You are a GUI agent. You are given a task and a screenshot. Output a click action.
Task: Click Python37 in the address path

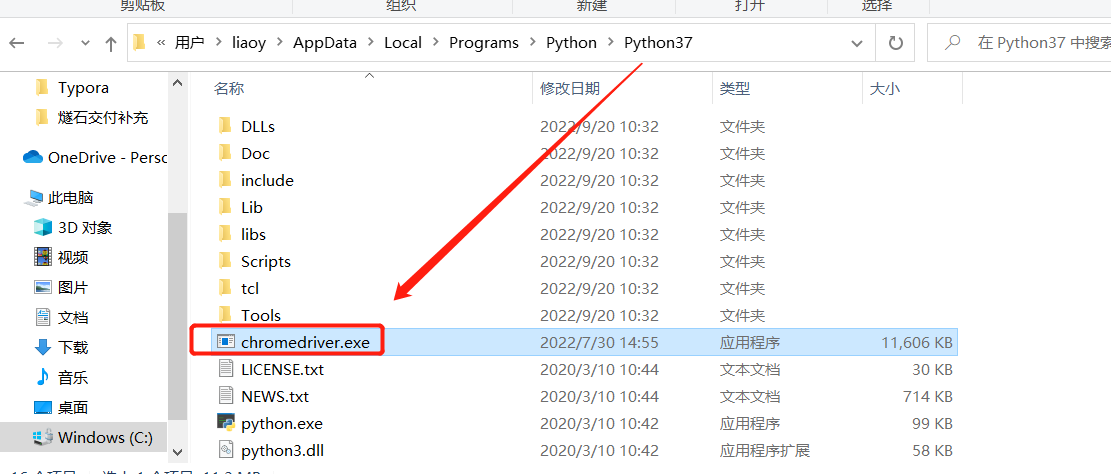(658, 43)
